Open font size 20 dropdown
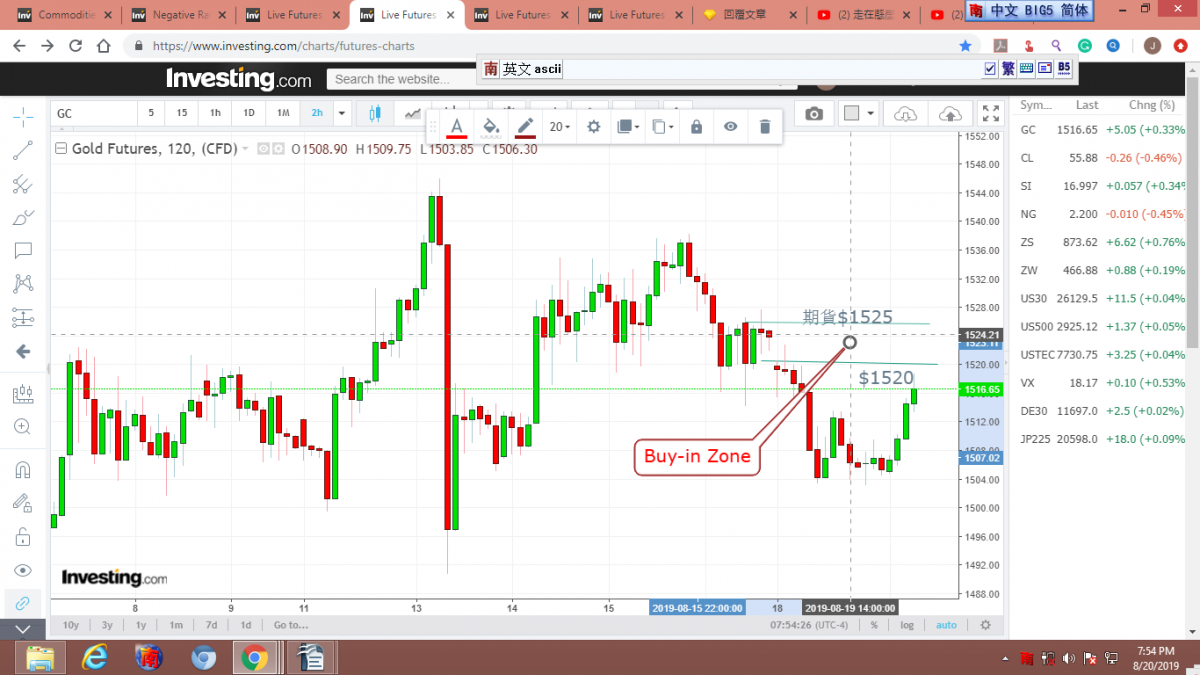Image resolution: width=1200 pixels, height=675 pixels. [560, 126]
